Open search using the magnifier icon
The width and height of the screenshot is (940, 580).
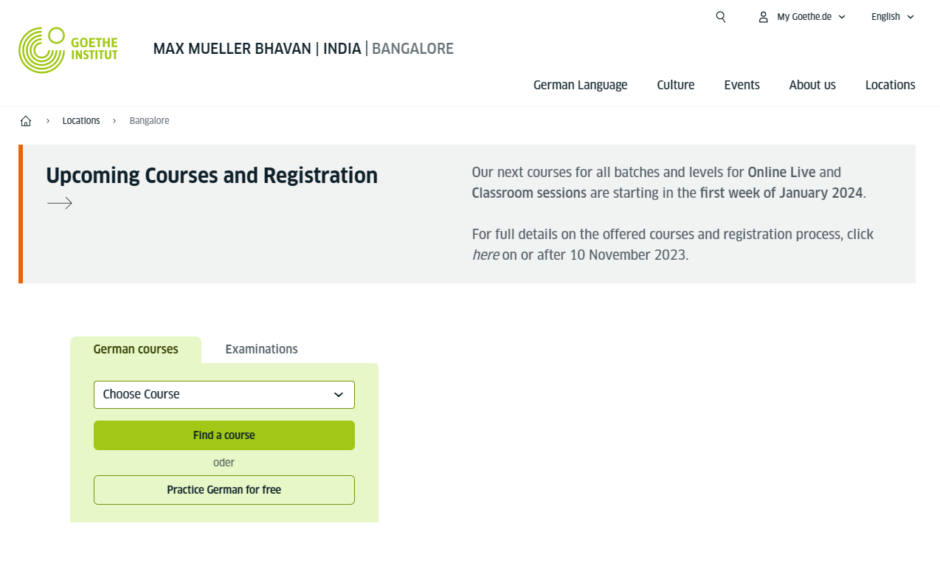(720, 17)
